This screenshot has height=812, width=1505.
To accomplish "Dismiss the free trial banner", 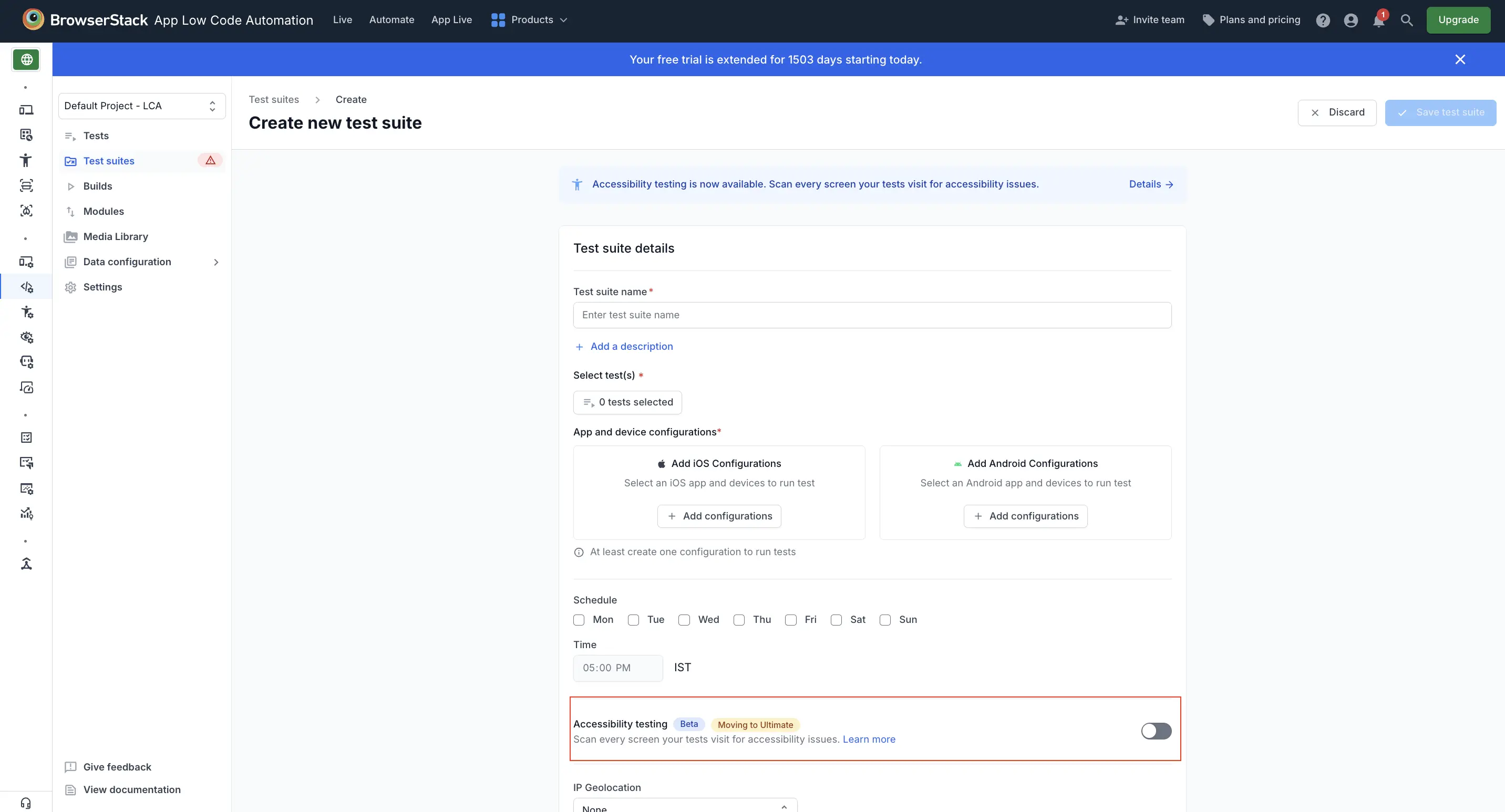I will [x=1460, y=59].
